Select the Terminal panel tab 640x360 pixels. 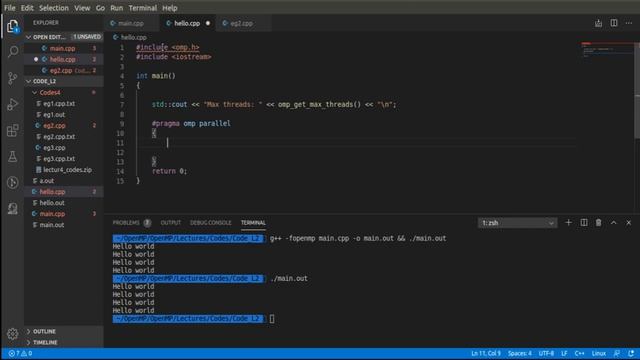tap(253, 223)
